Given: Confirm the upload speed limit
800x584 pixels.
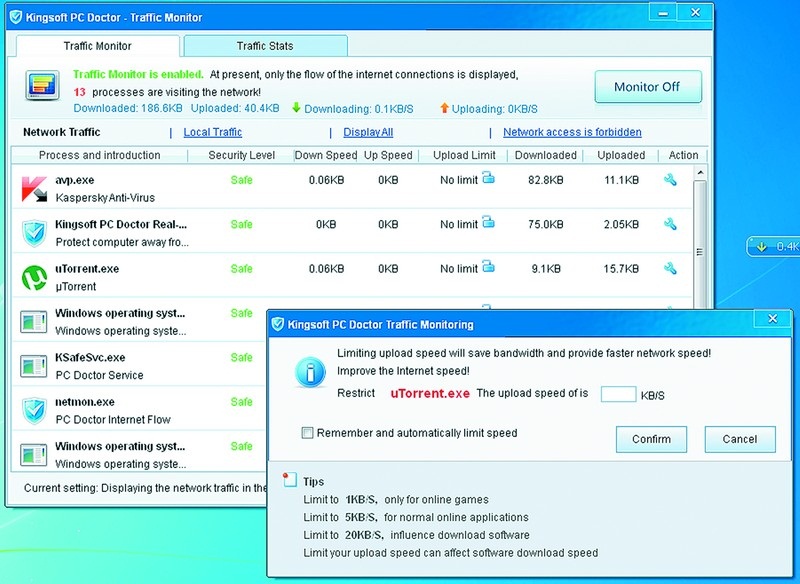Looking at the screenshot, I should pos(651,439).
